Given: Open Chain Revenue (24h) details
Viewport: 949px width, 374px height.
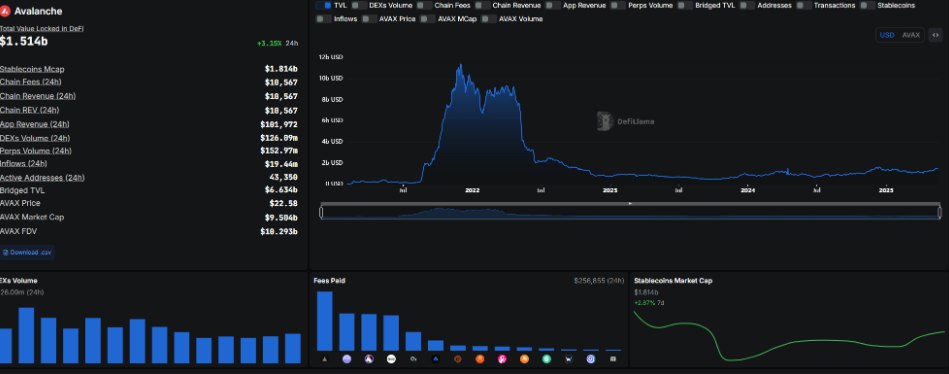Looking at the screenshot, I should [38, 96].
